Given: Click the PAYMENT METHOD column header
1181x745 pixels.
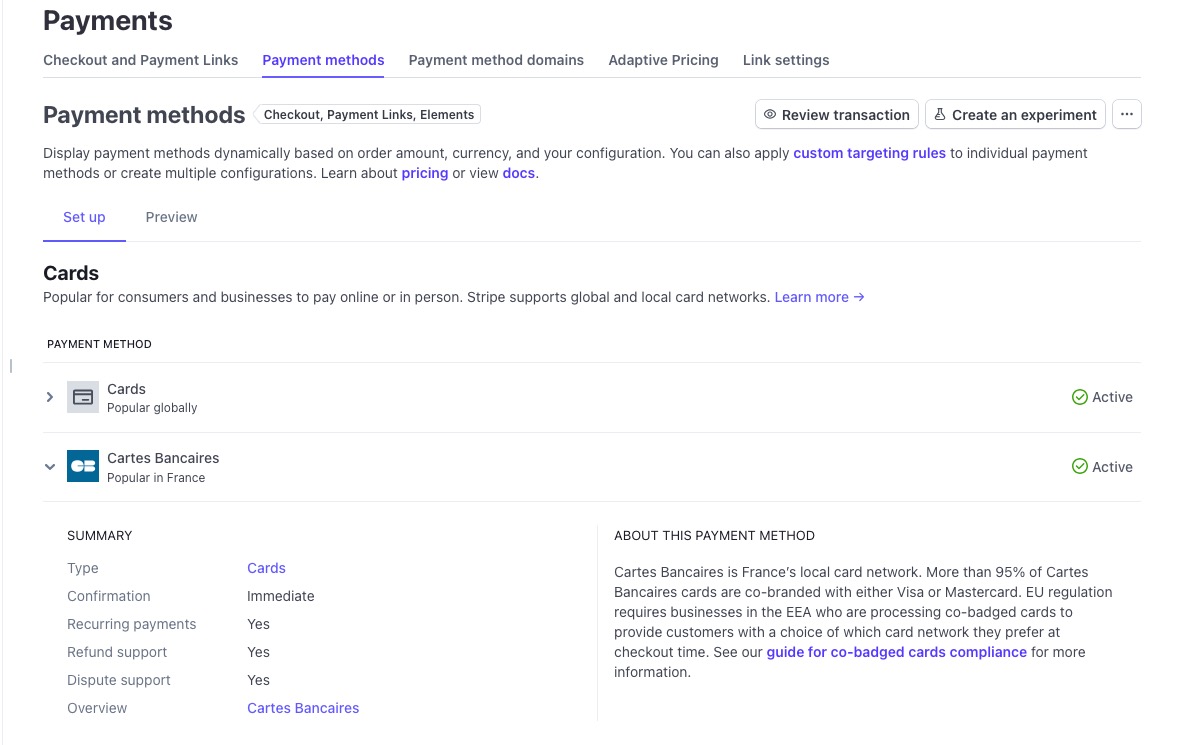Looking at the screenshot, I should coord(99,344).
